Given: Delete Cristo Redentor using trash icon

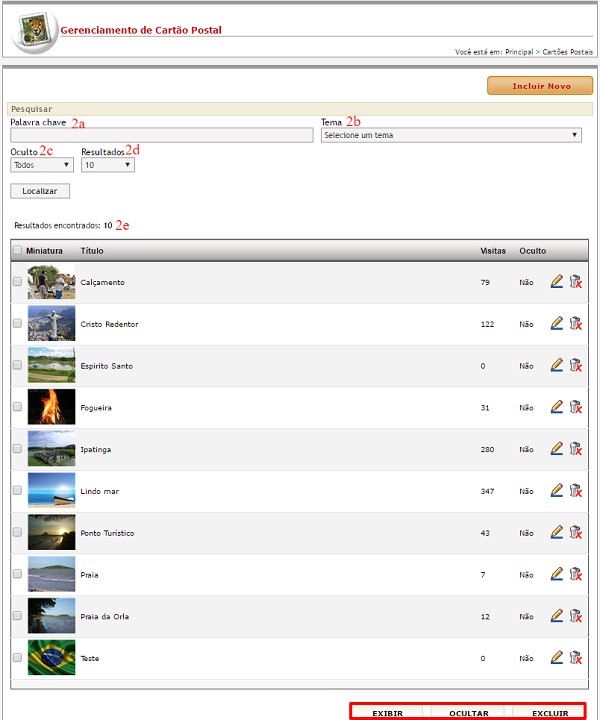Looking at the screenshot, I should (x=576, y=323).
